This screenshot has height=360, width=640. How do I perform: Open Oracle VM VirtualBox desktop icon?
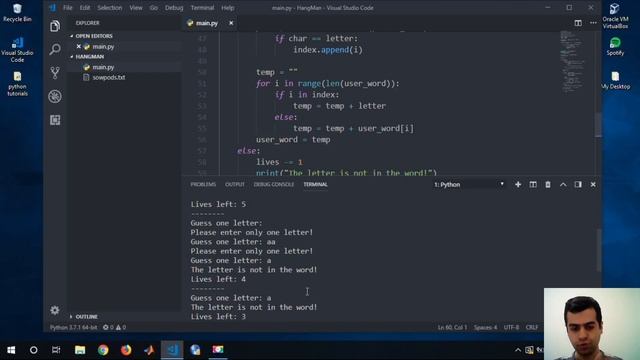tap(615, 16)
